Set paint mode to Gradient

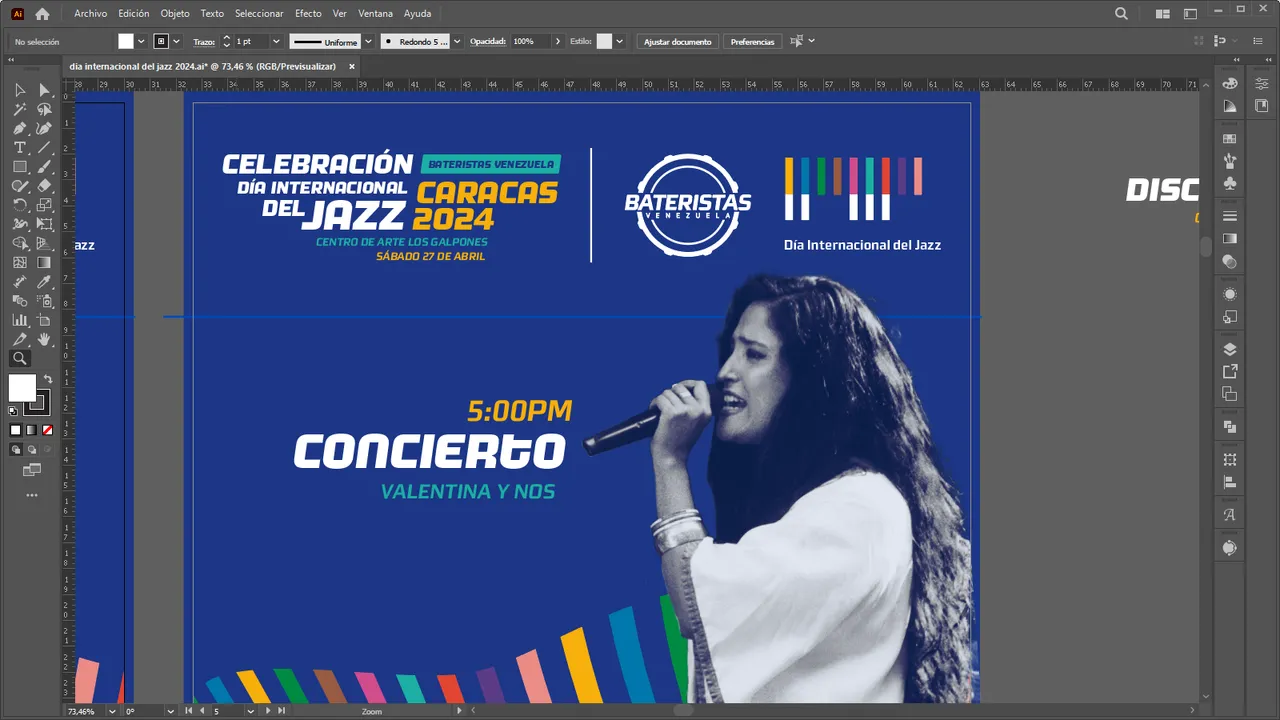click(31, 430)
